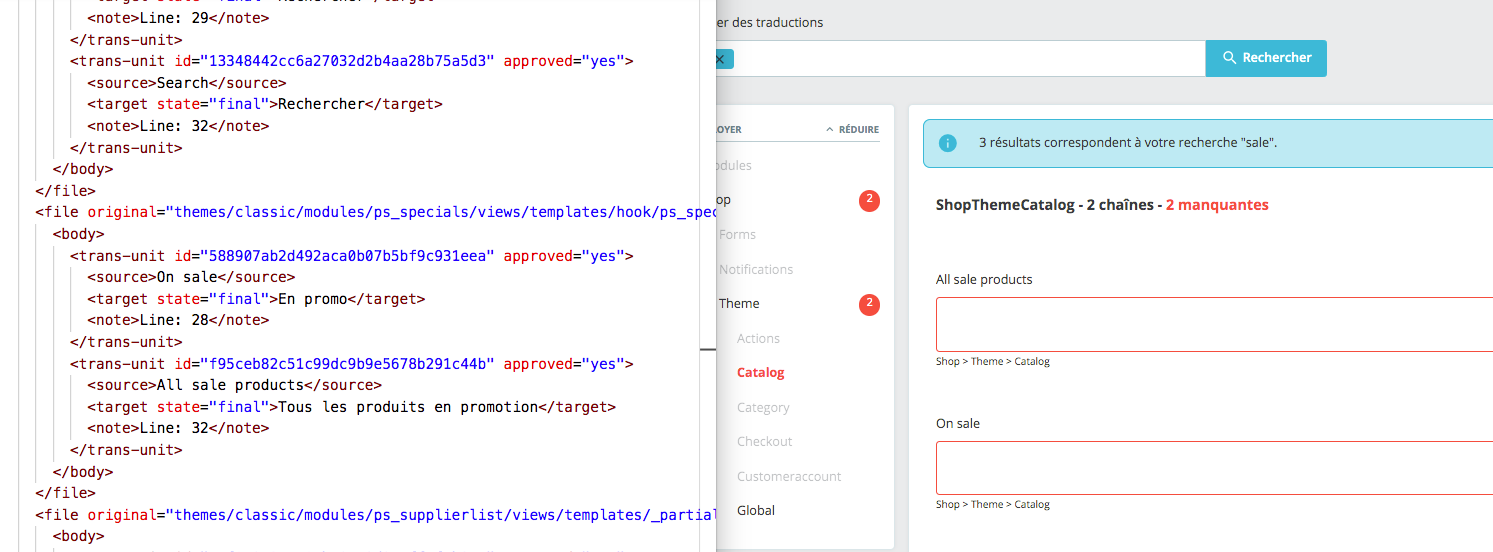This screenshot has width=1493, height=552.
Task: Click the 'Line: 29' note in XML
Action: [178, 18]
